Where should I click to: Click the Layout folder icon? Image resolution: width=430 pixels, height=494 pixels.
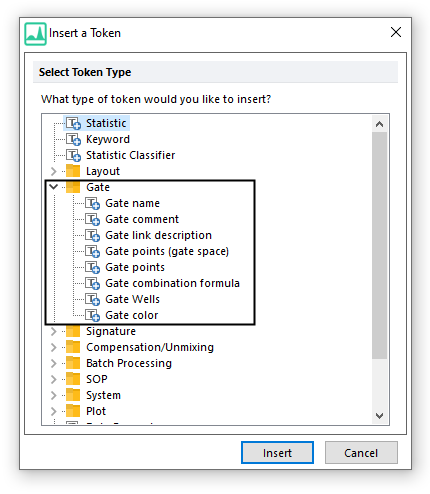coord(73,171)
